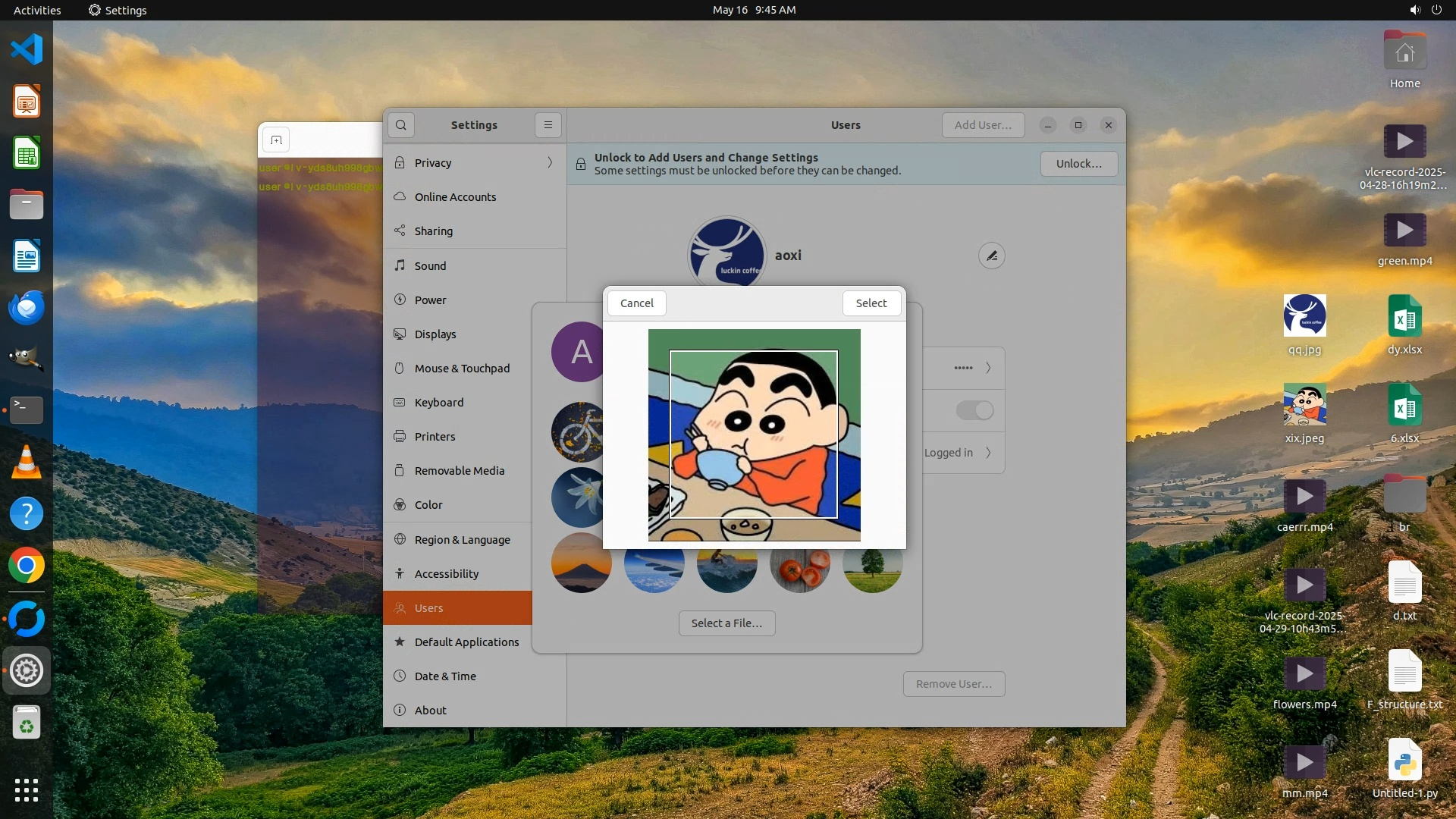Click the padlock icon in unlock banner
Image resolution: width=1456 pixels, height=819 pixels.
point(580,164)
